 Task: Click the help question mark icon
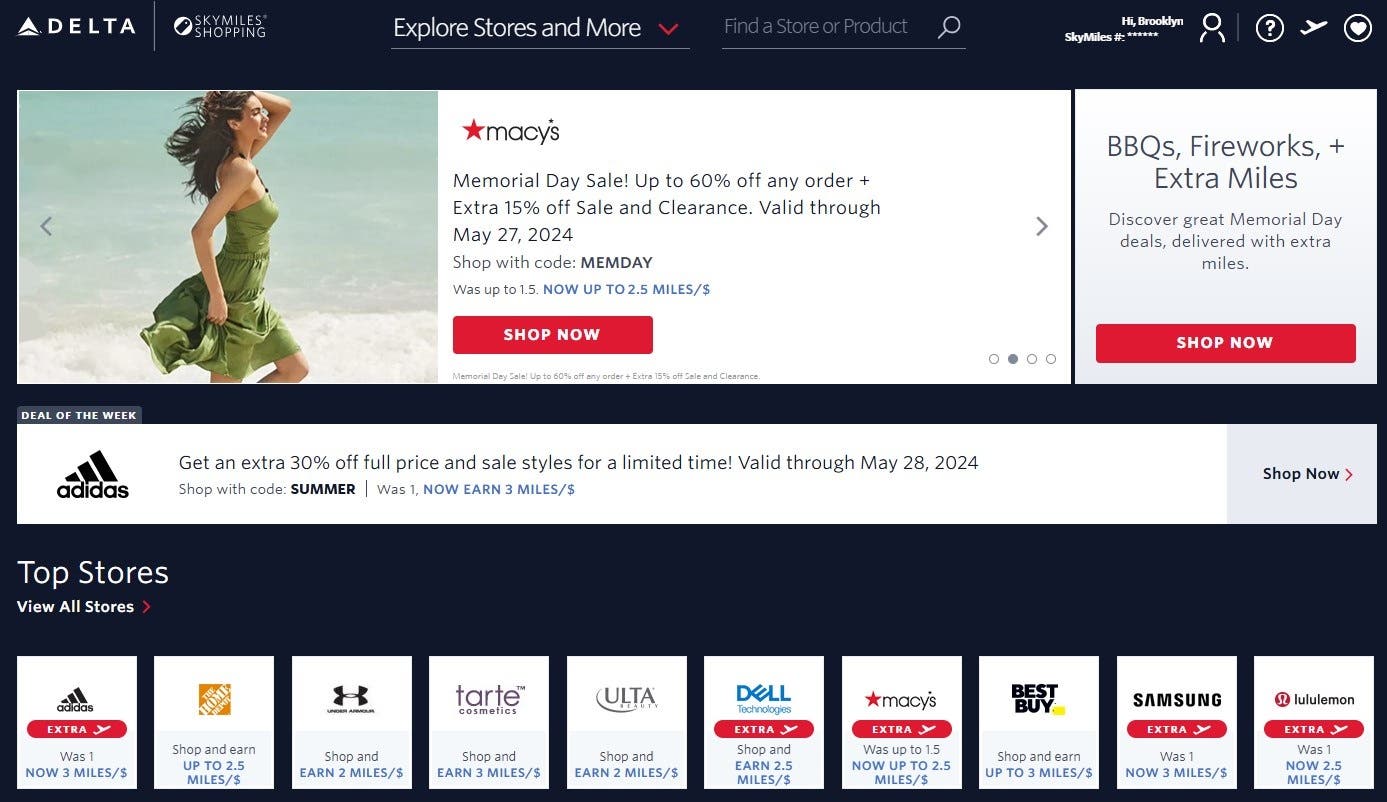1269,27
